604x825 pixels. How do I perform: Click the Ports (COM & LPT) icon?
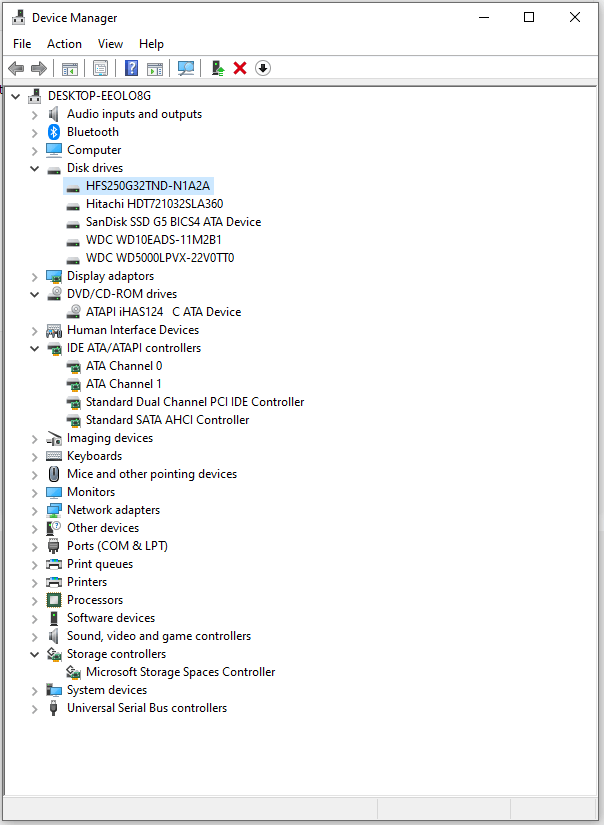(x=54, y=546)
